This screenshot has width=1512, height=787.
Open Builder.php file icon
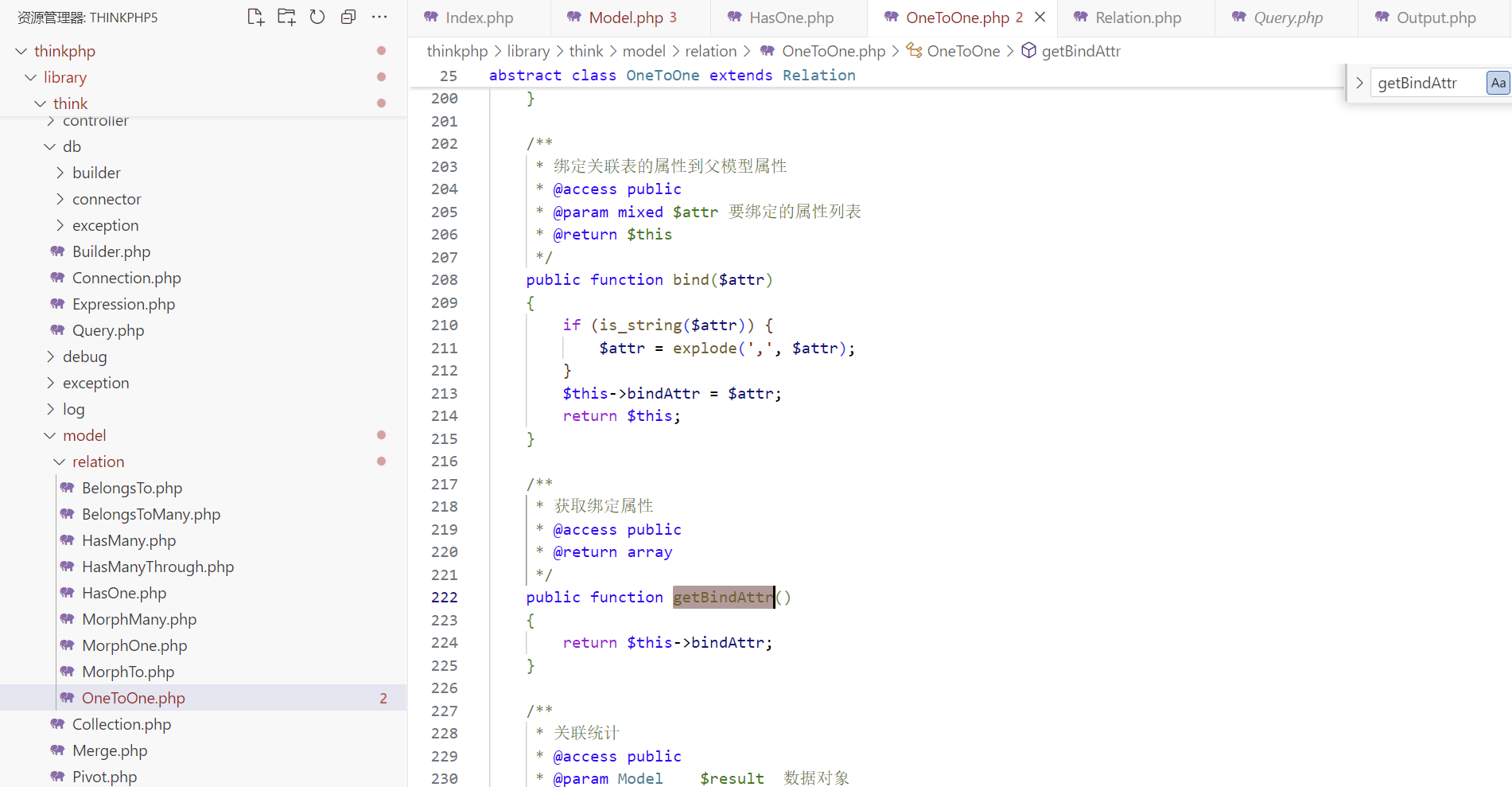(57, 251)
